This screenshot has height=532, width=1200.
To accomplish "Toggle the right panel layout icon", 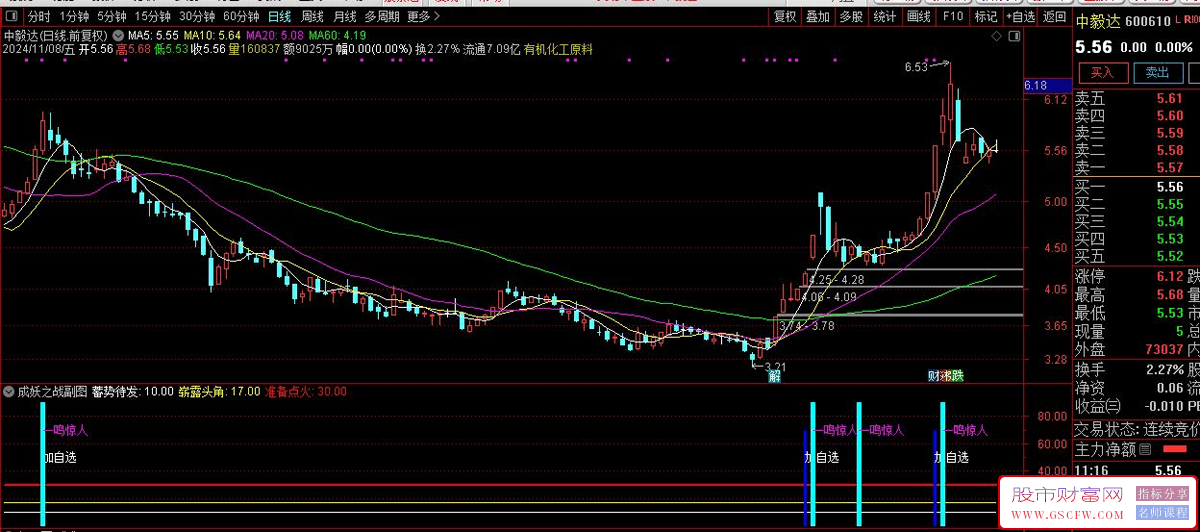I will tap(1014, 36).
